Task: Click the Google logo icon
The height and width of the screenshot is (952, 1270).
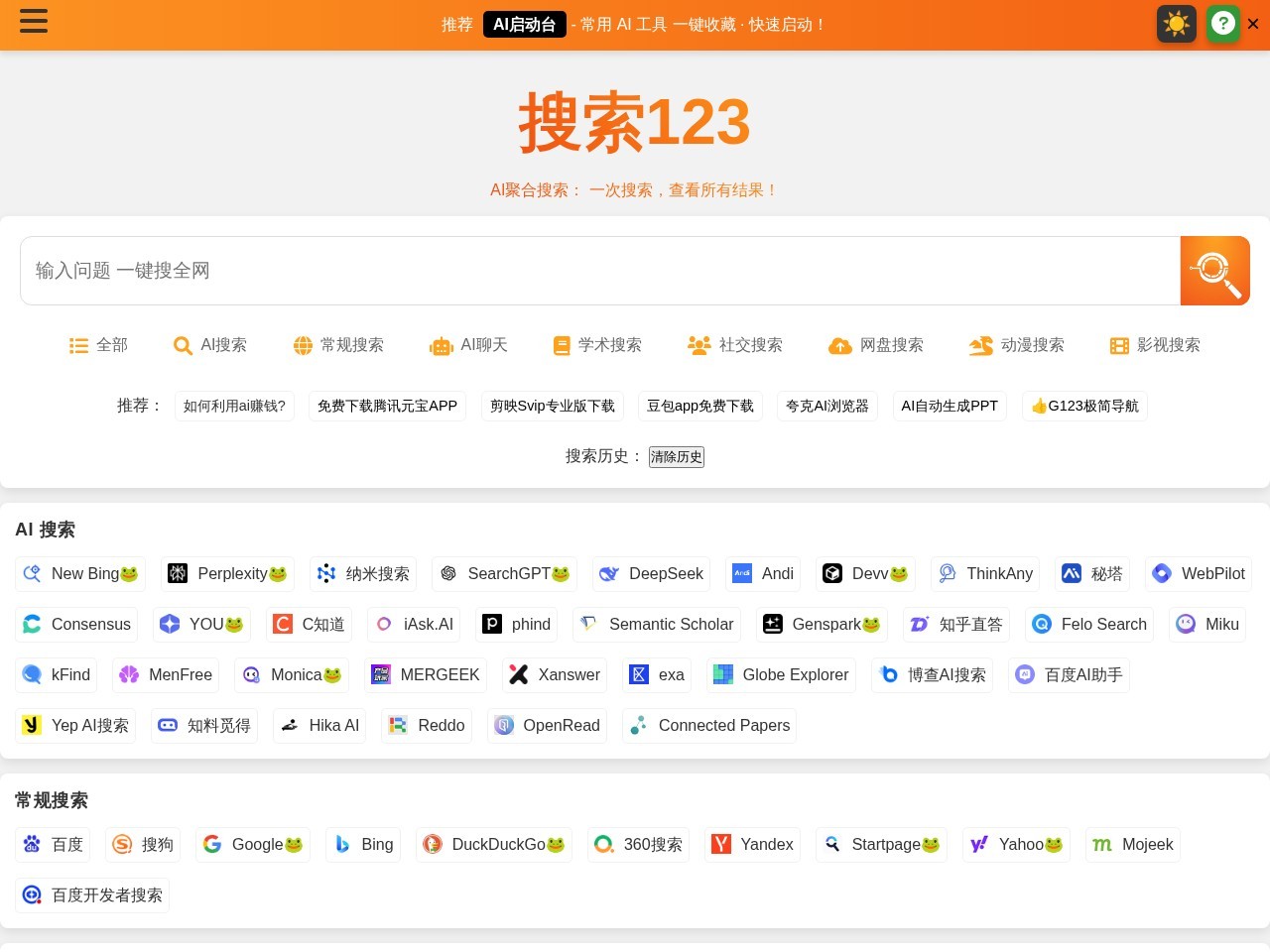Action: (212, 844)
